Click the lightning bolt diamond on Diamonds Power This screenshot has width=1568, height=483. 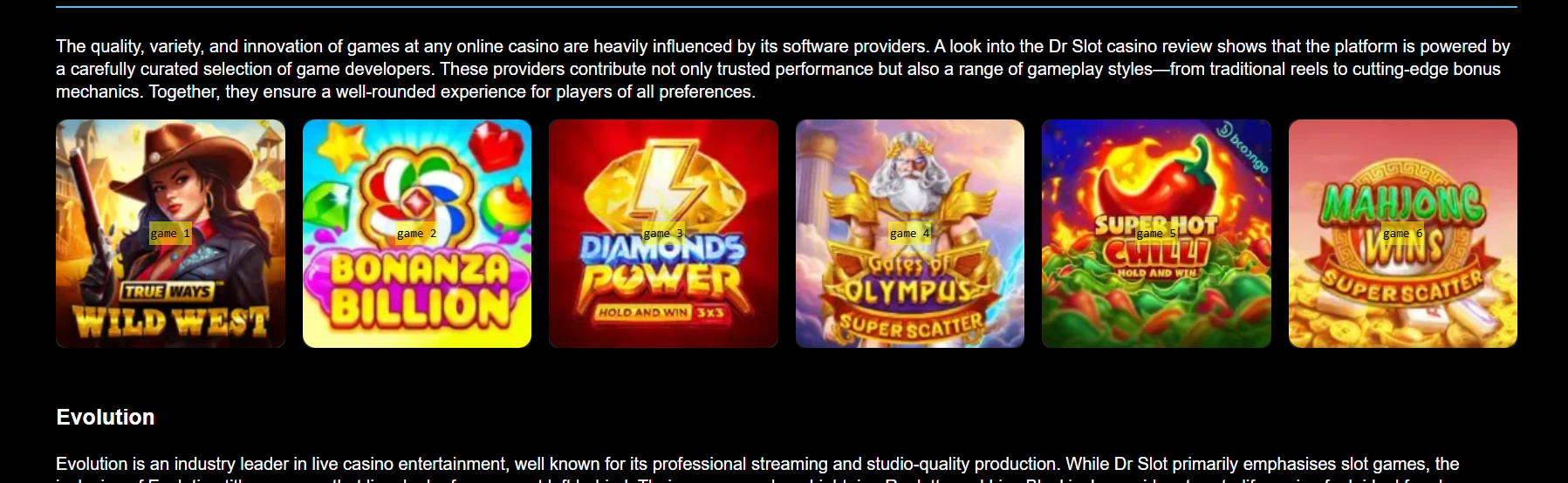pos(663,183)
